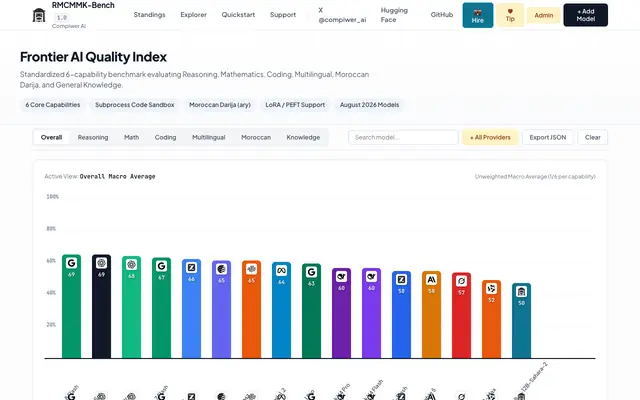Image resolution: width=640 pixels, height=400 pixels.
Task: Click the August 2026 Models chip
Action: [x=369, y=105]
